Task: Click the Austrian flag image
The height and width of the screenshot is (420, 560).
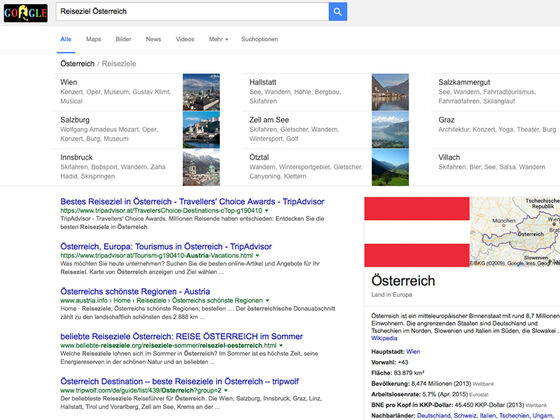Action: (x=417, y=232)
